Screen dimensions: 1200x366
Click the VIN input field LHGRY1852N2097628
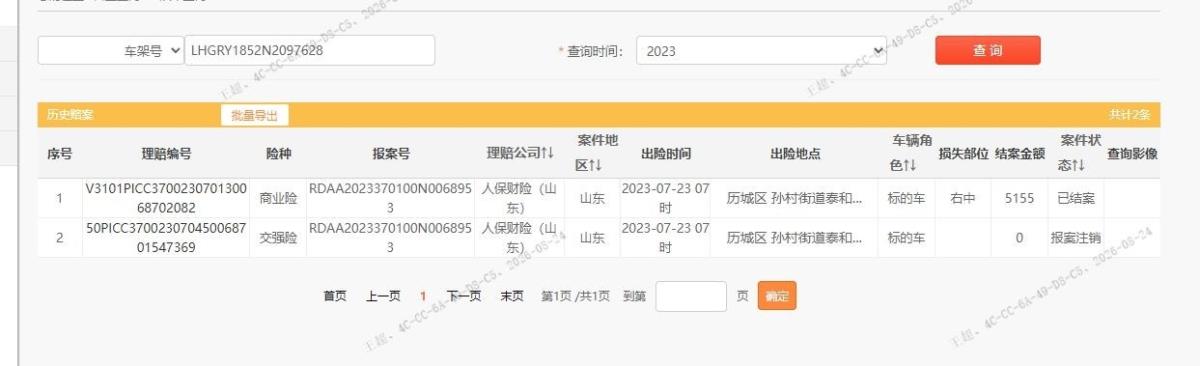point(310,50)
